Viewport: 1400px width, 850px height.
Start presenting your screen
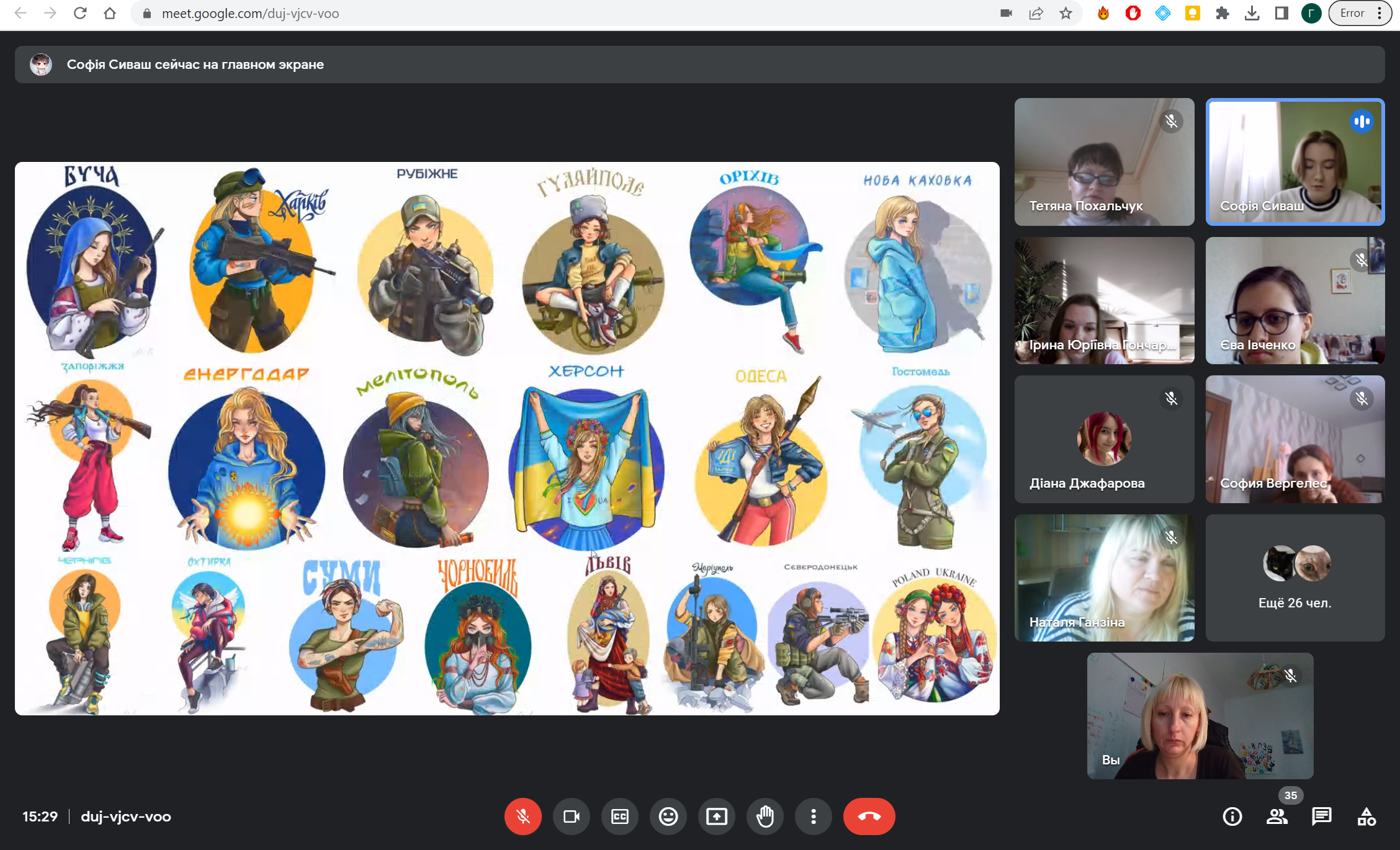point(716,816)
